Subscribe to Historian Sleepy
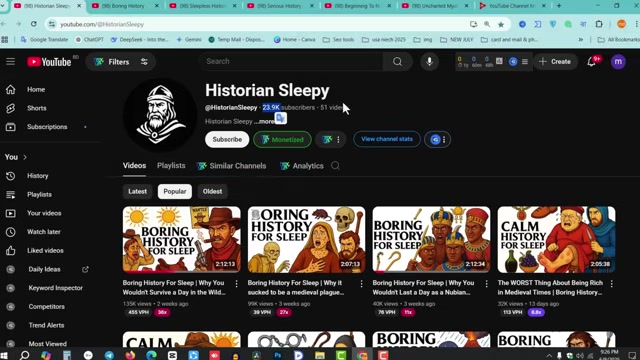 227,140
